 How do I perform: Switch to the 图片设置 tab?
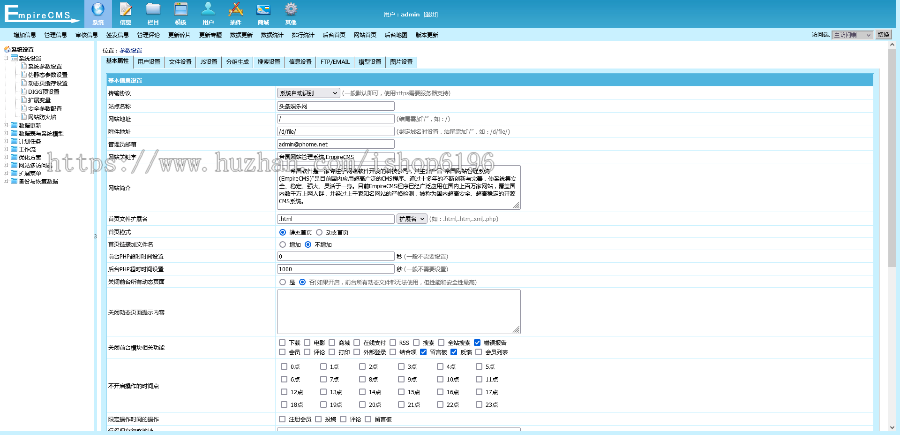[401, 61]
